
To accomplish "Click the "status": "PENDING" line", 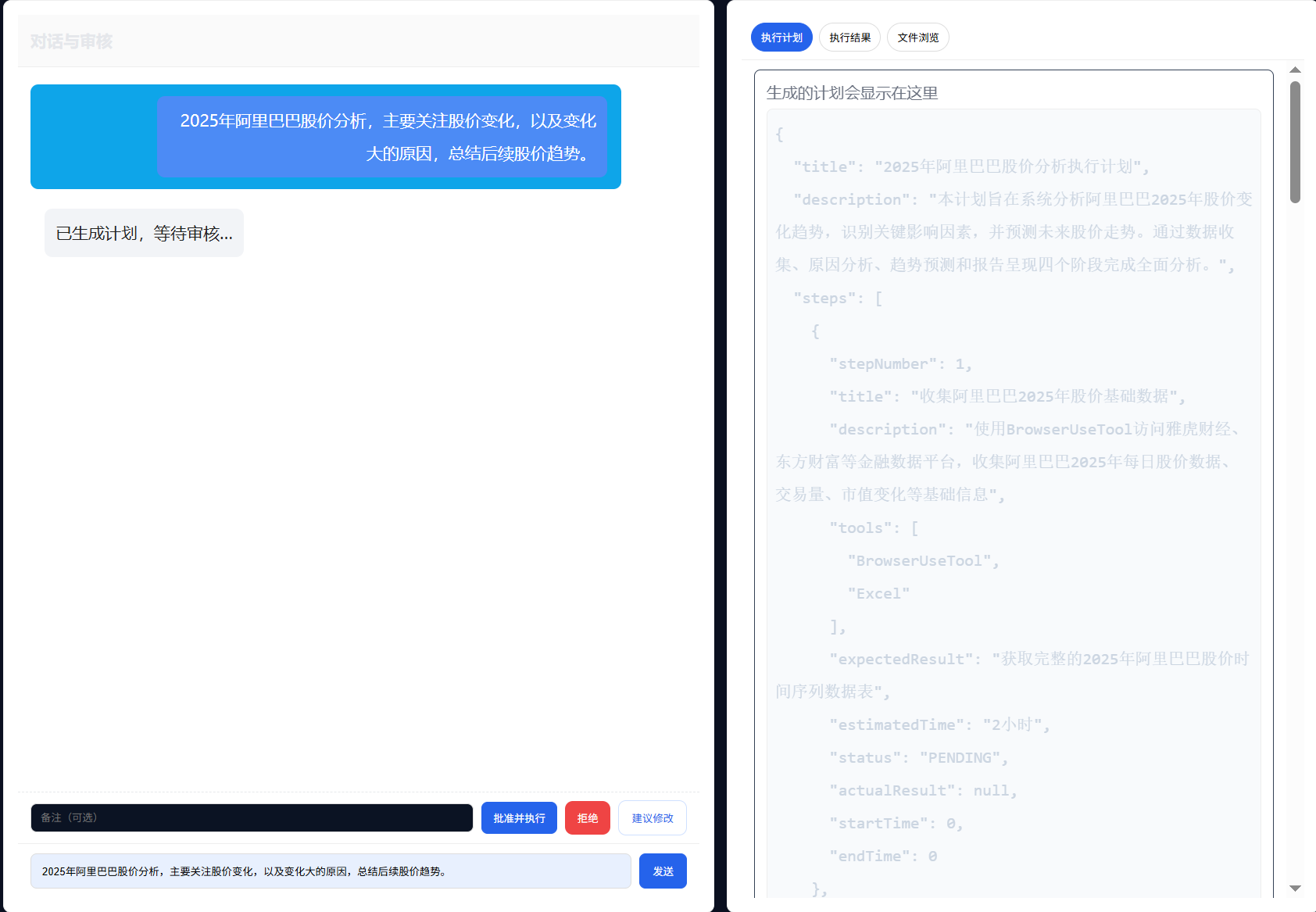I will [x=919, y=758].
